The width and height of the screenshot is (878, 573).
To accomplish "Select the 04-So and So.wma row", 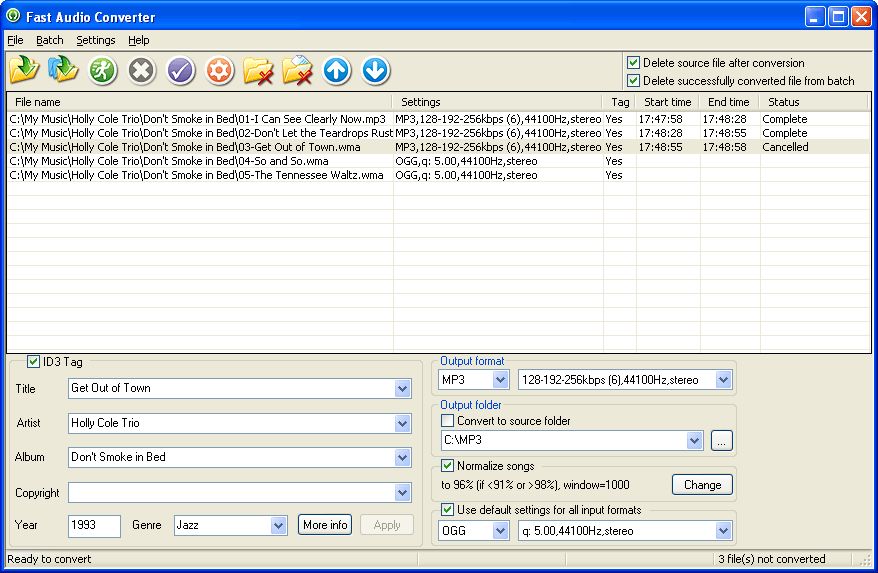I will 439,161.
